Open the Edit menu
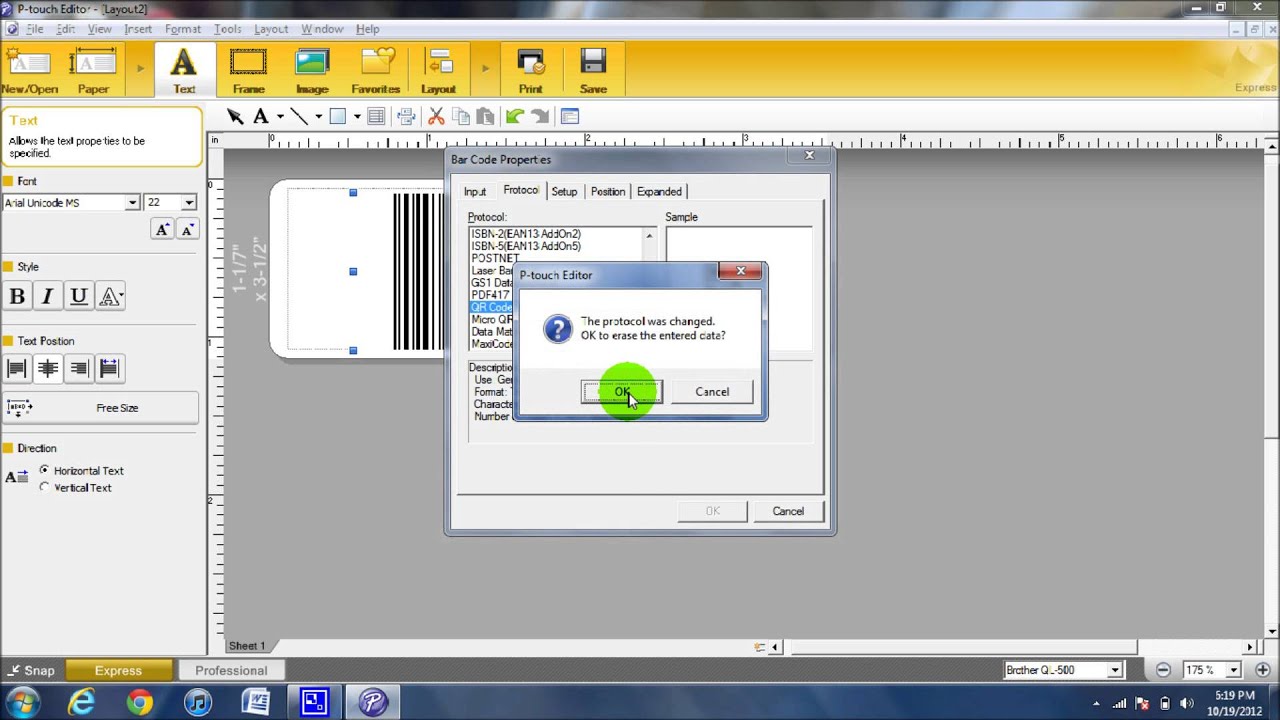Screen dimensions: 1280x720 click(x=65, y=29)
